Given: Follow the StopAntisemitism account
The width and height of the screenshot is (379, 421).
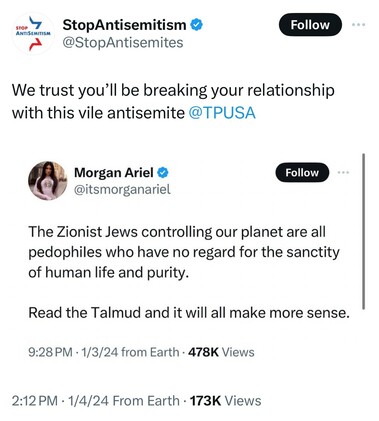Looking at the screenshot, I should click(310, 25).
